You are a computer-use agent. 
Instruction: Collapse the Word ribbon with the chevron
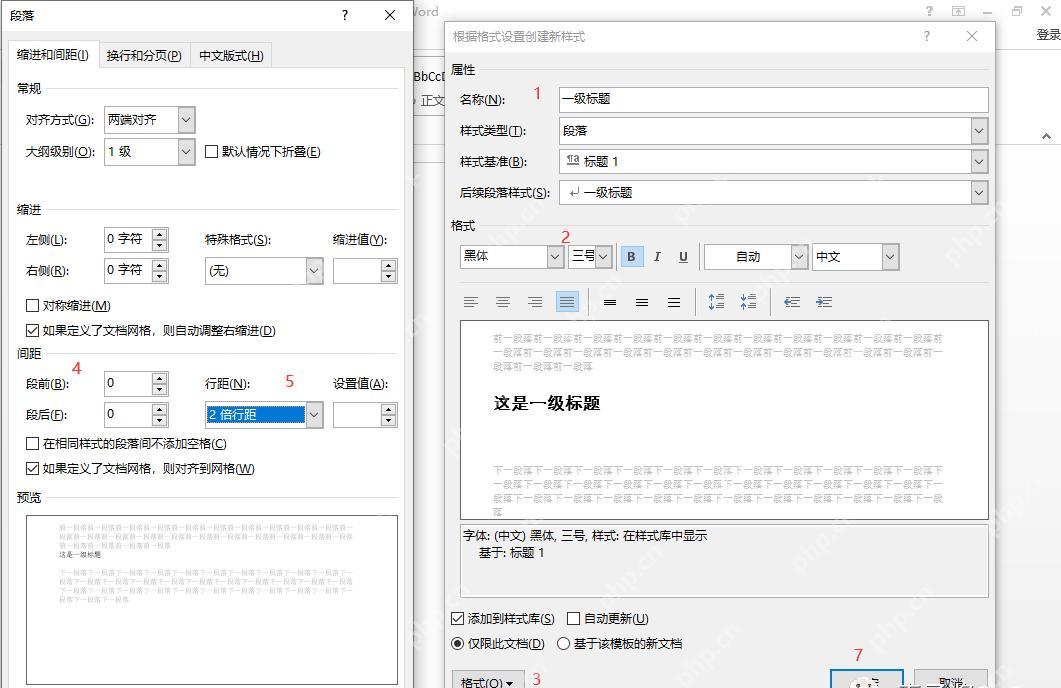(x=1046, y=136)
